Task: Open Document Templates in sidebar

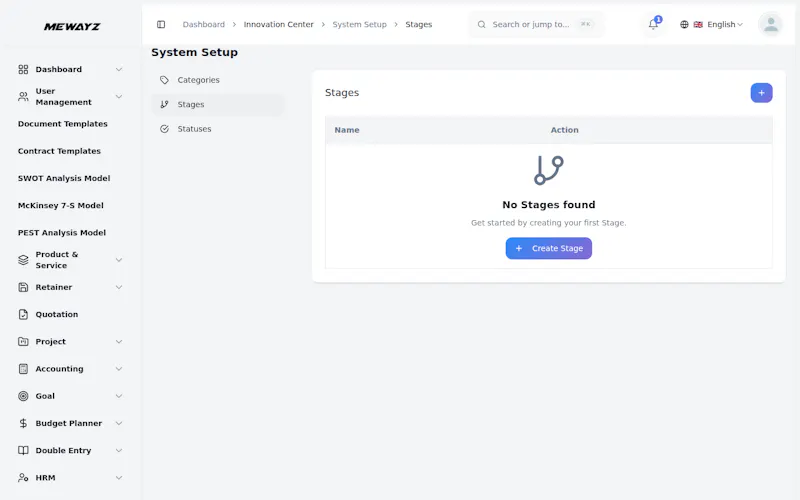Action: pos(63,124)
